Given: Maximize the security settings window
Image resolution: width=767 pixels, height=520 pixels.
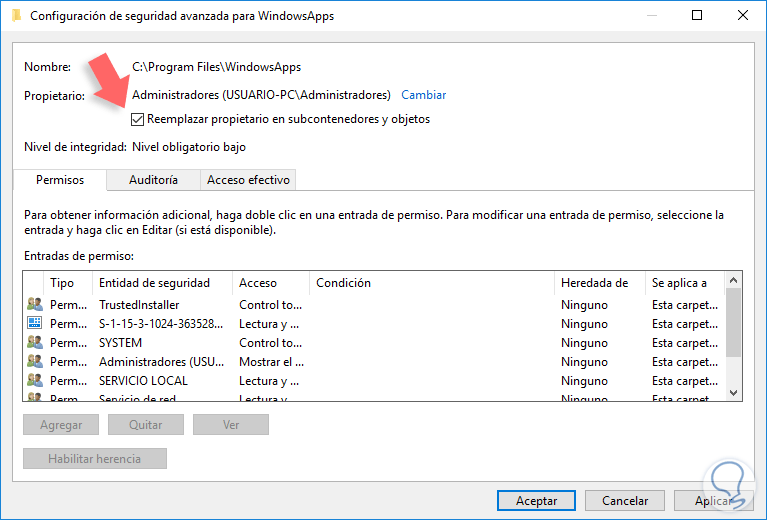Looking at the screenshot, I should click(697, 15).
